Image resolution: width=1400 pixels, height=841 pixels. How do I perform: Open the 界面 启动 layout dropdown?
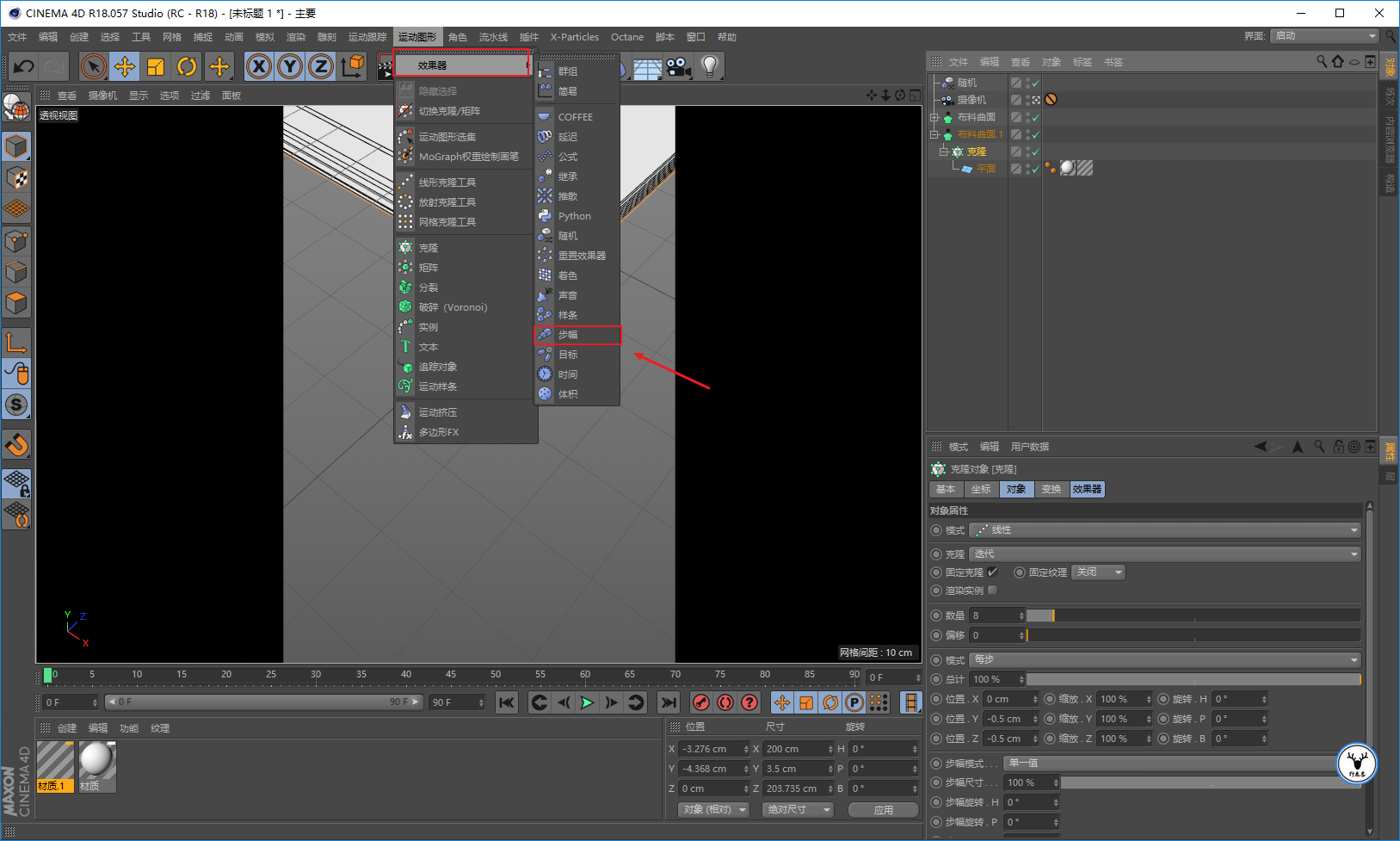tap(1325, 35)
